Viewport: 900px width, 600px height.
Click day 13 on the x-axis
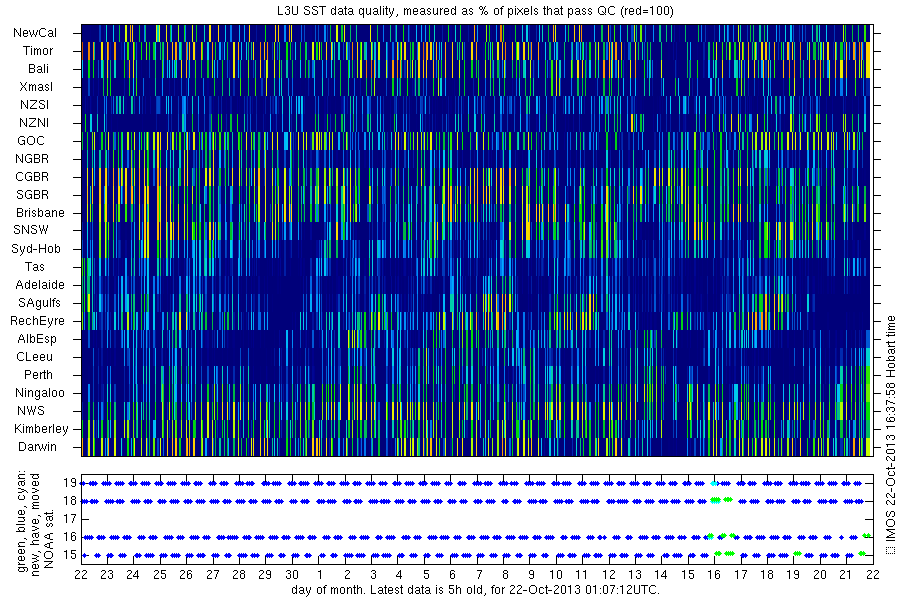(x=635, y=575)
